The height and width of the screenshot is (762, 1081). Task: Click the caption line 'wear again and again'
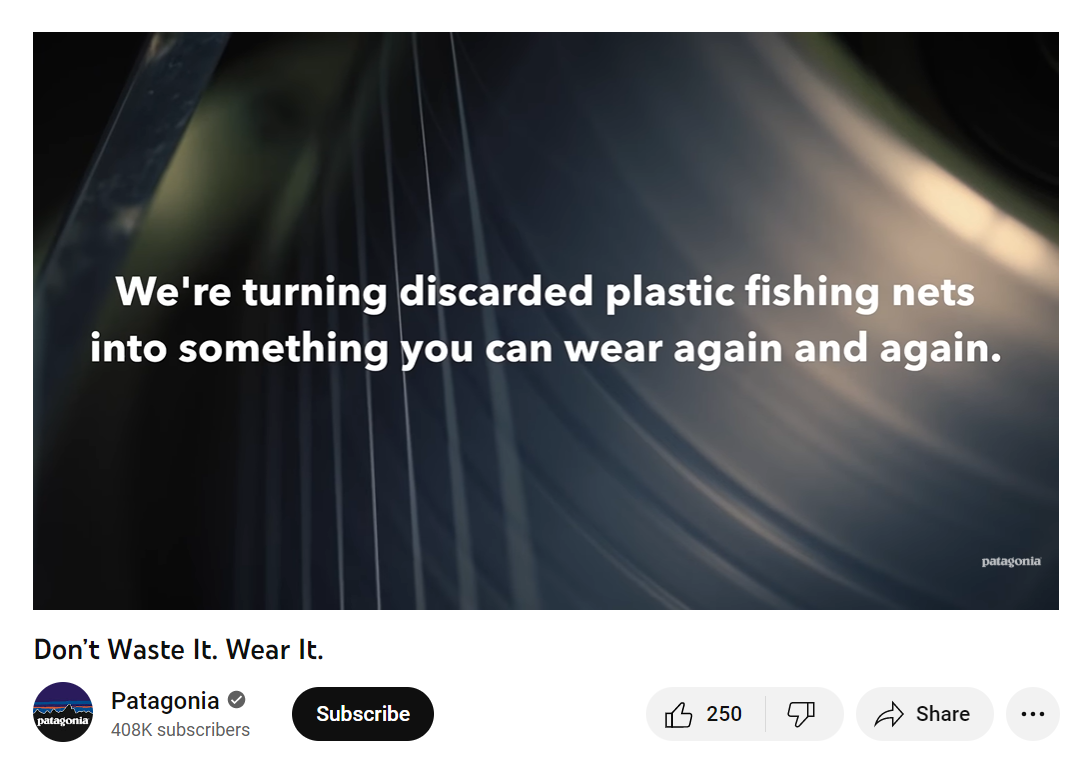click(x=545, y=348)
